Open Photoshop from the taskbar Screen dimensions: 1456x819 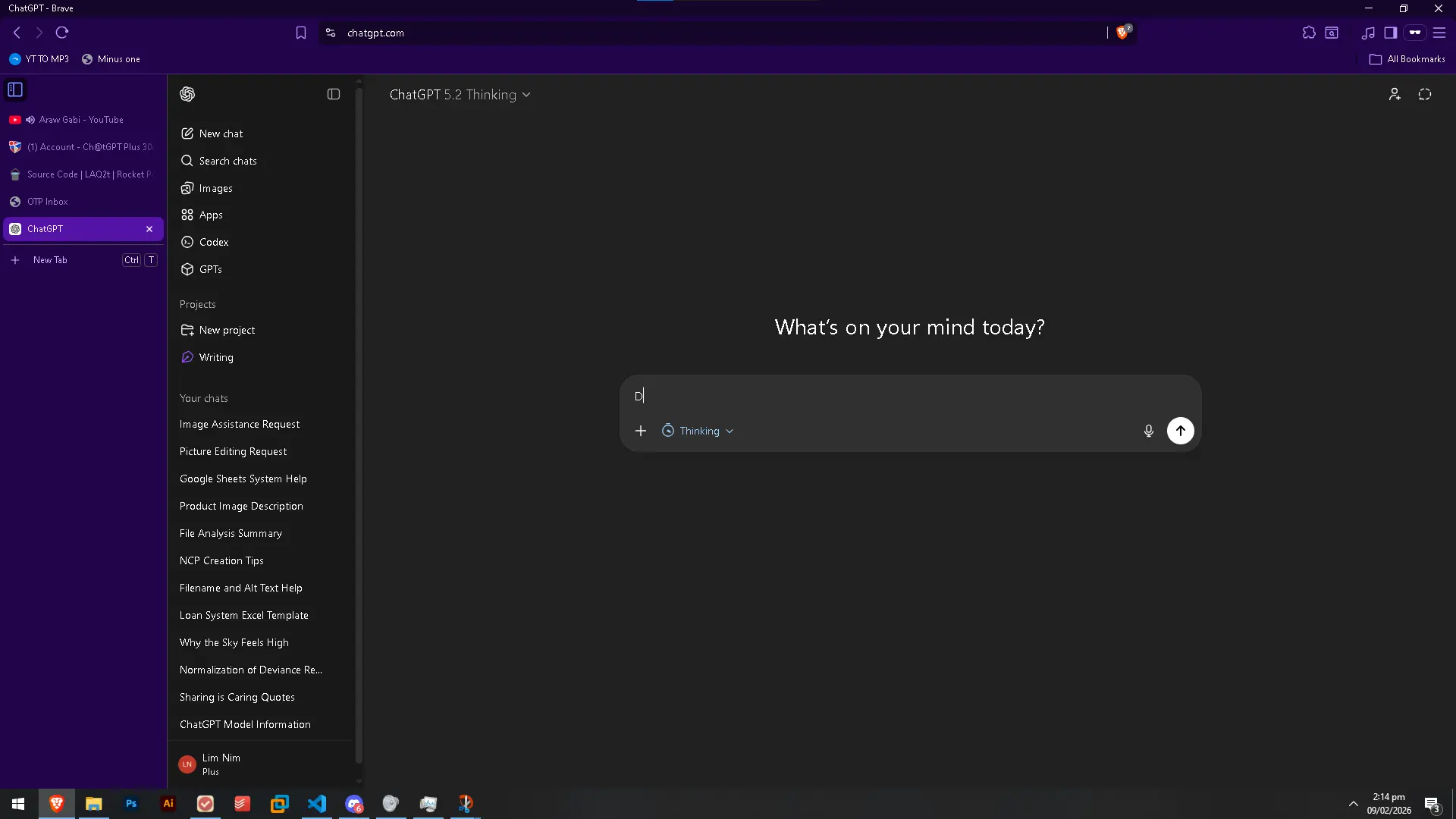(x=131, y=804)
